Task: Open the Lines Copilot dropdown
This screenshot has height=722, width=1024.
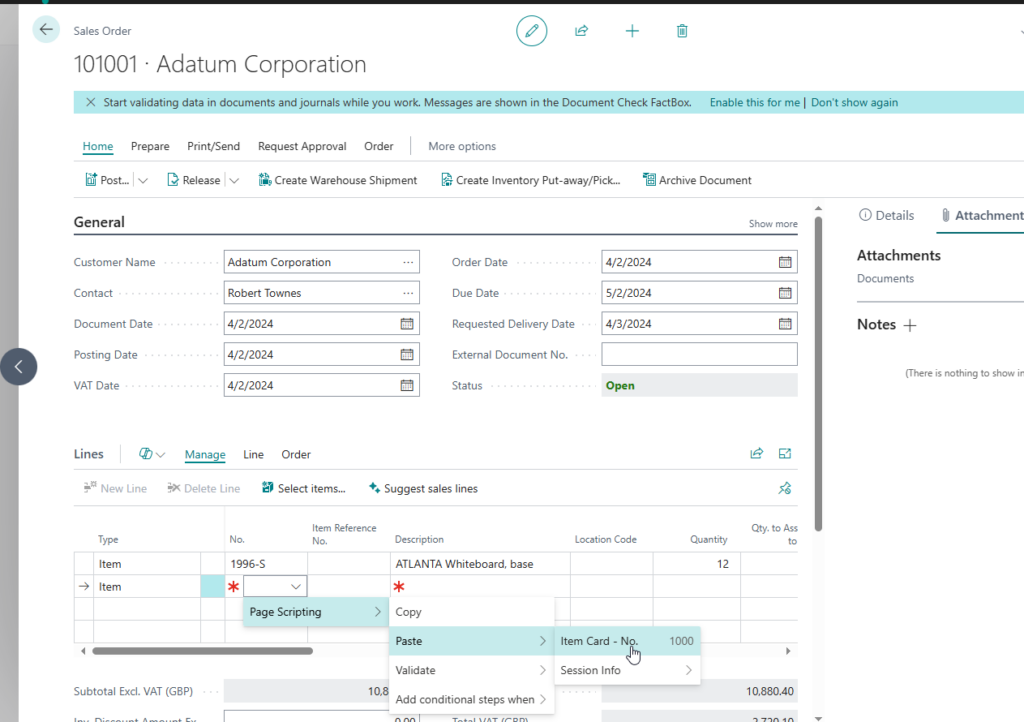Action: (x=152, y=454)
